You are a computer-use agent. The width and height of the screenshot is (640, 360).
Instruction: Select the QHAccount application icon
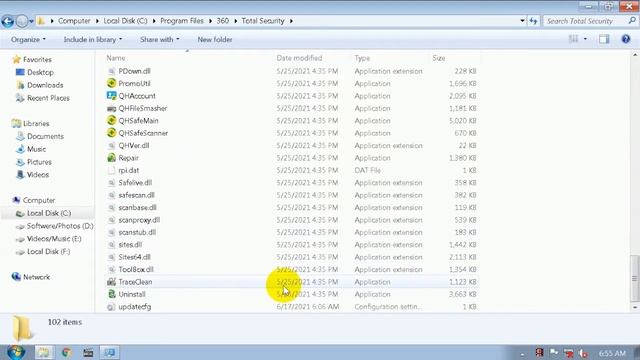coord(111,96)
